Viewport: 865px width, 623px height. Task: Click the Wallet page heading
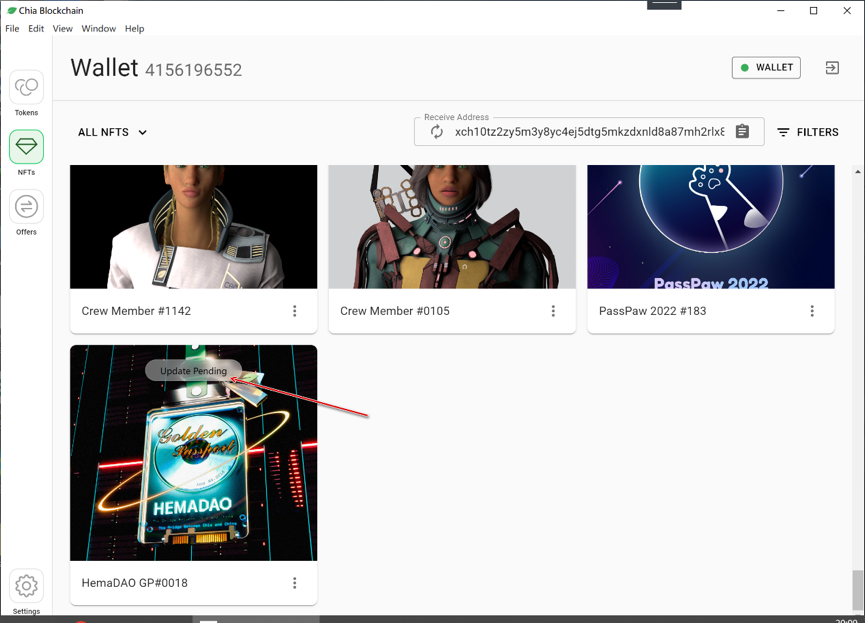[104, 68]
